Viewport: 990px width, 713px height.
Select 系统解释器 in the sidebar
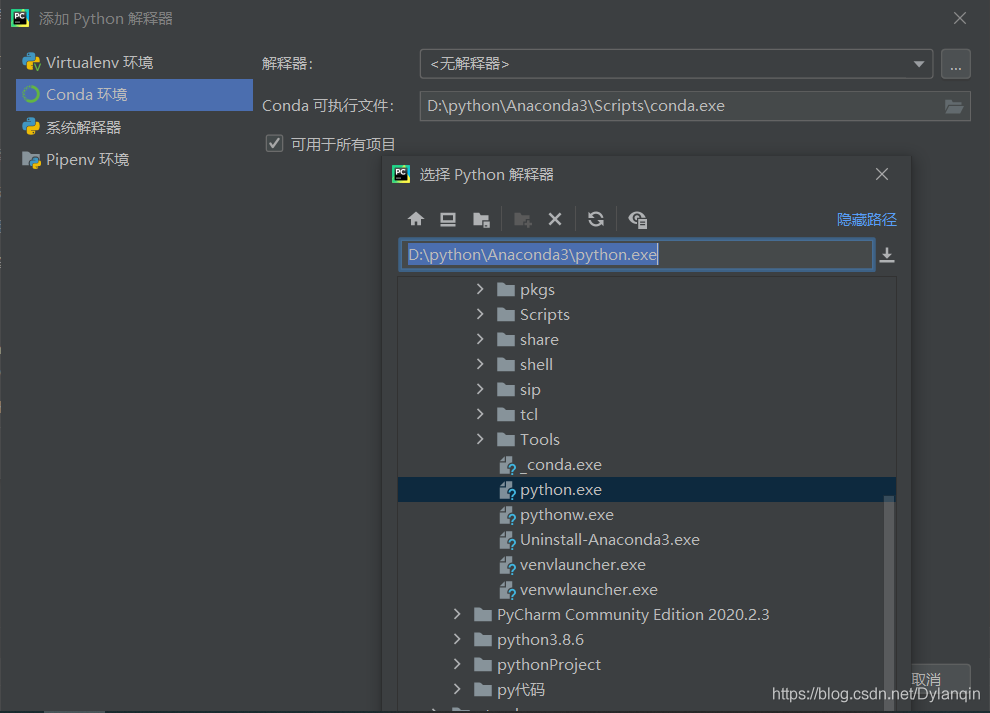(83, 128)
